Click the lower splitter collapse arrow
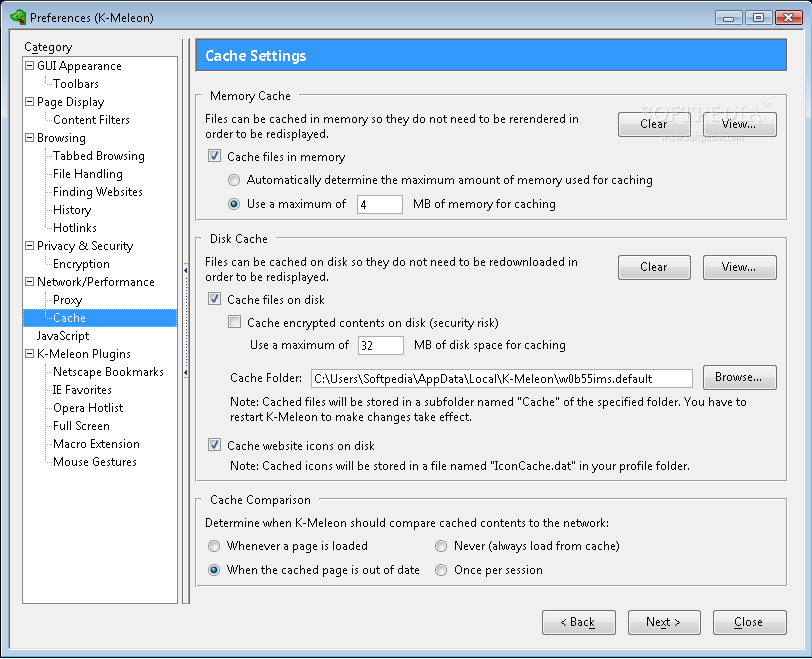The height and width of the screenshot is (659, 812). tap(185, 372)
